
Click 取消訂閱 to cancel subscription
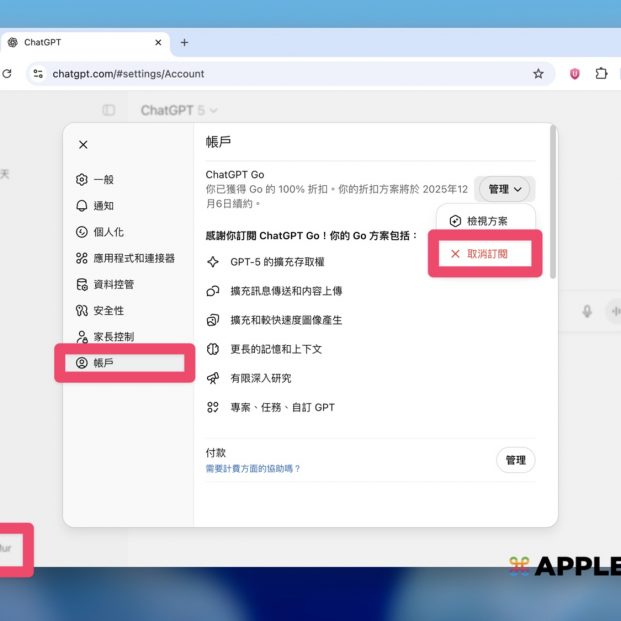click(486, 254)
